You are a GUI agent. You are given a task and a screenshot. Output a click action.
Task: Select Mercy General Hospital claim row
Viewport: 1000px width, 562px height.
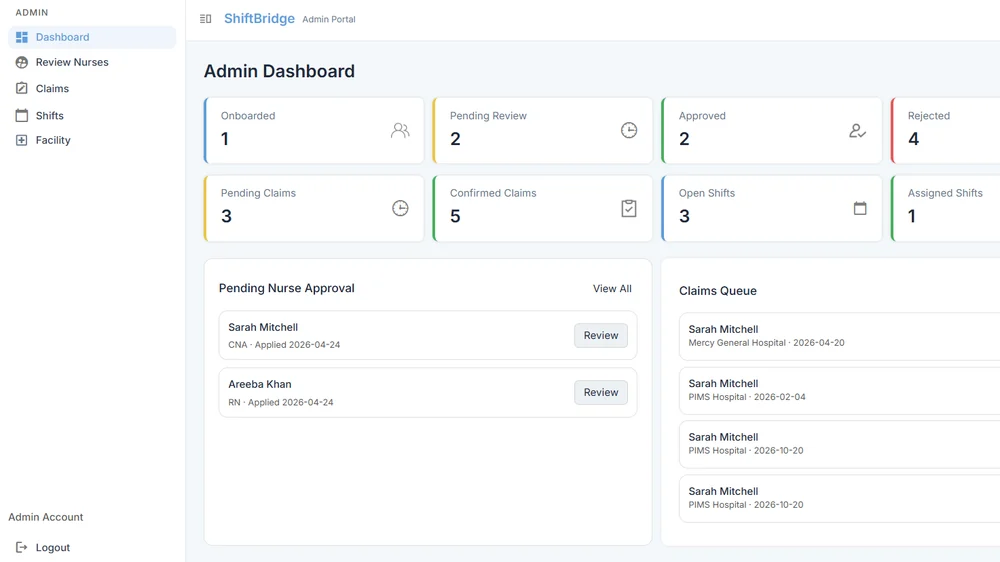pos(839,336)
